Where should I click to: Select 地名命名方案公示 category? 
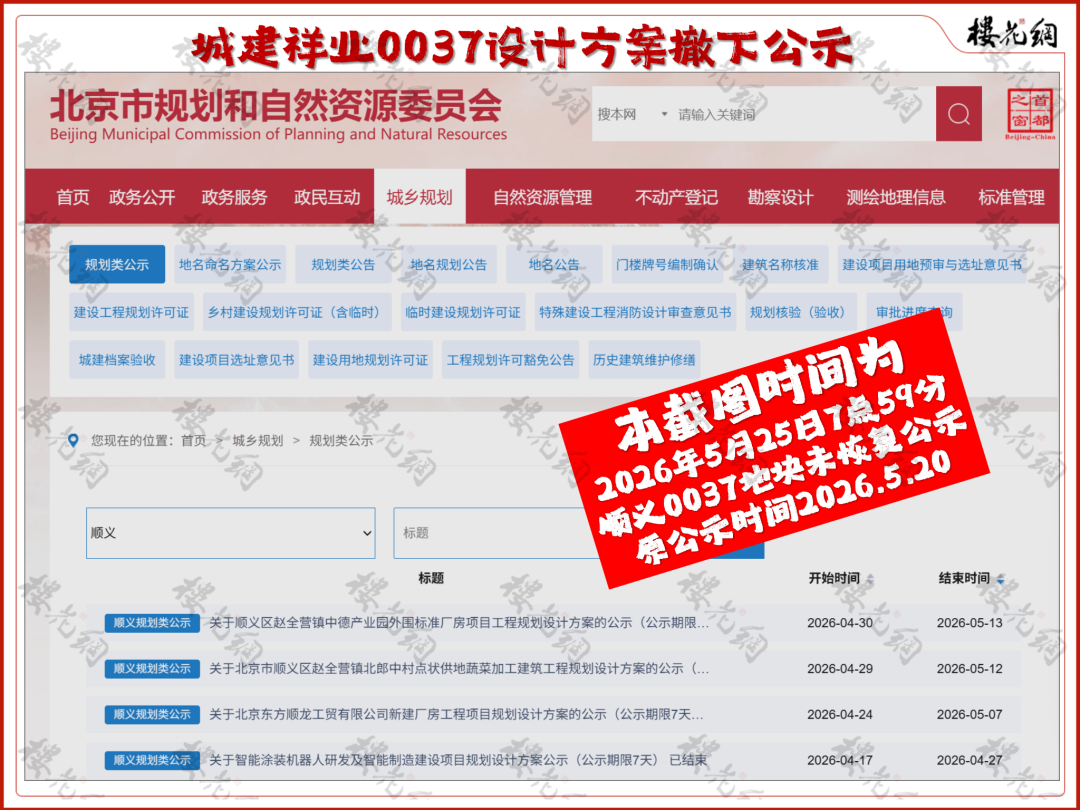(230, 264)
